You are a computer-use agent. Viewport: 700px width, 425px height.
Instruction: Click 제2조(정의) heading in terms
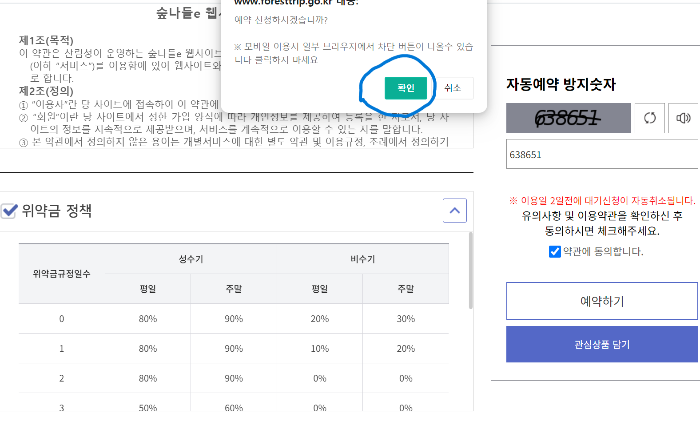point(46,91)
